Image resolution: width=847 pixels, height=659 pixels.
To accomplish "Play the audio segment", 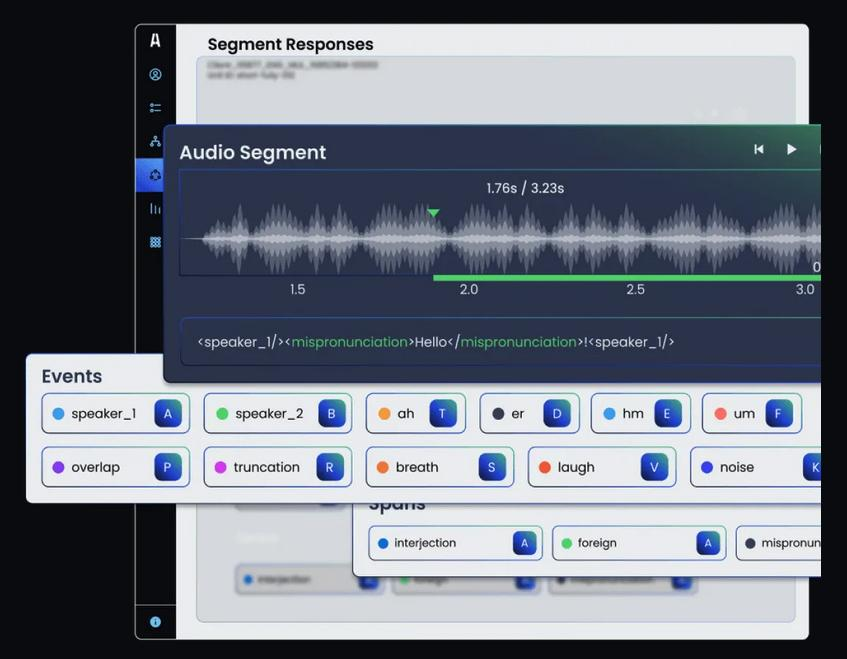I will click(791, 149).
